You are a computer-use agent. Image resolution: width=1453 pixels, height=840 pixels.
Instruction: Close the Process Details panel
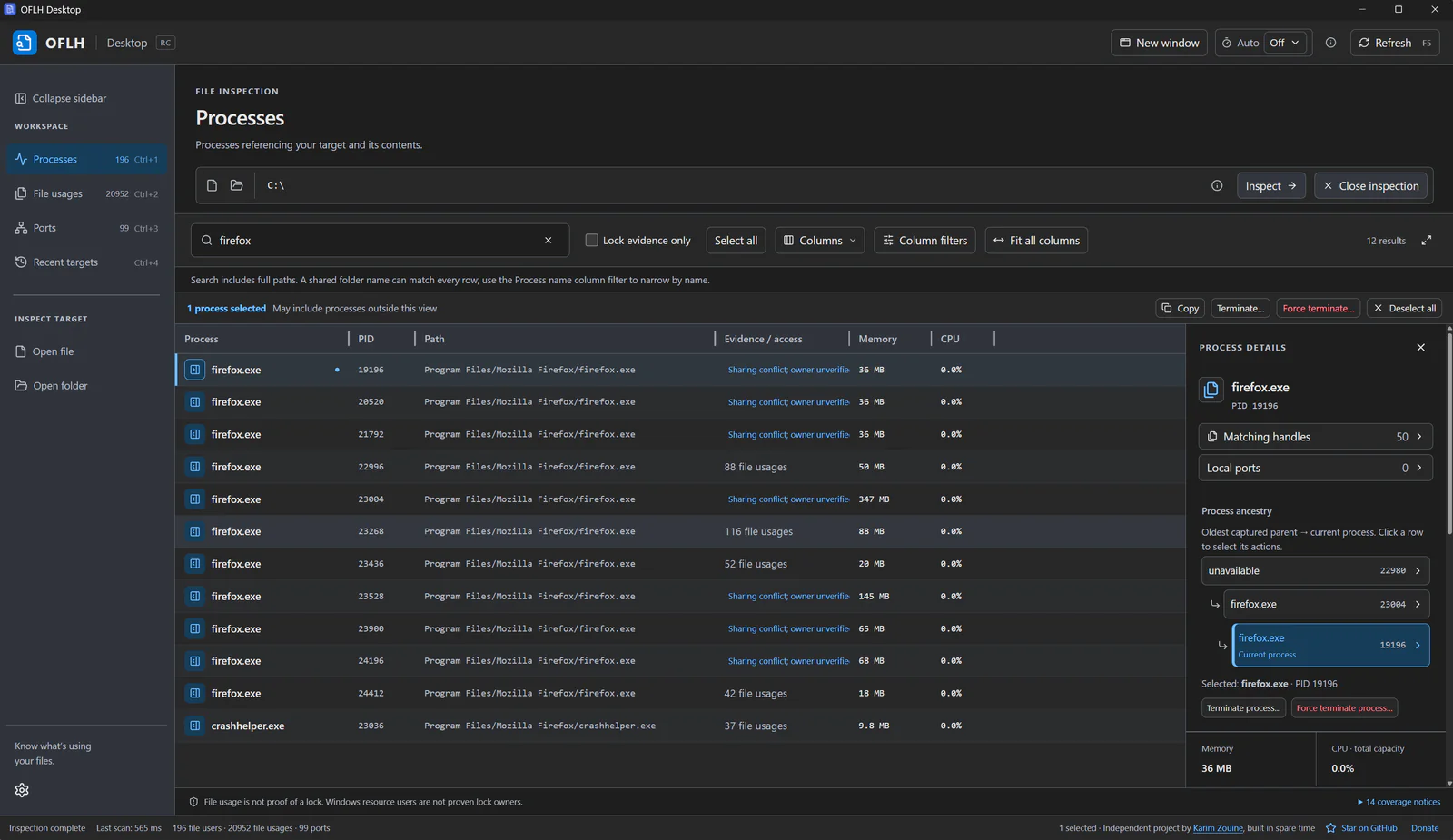point(1421,348)
